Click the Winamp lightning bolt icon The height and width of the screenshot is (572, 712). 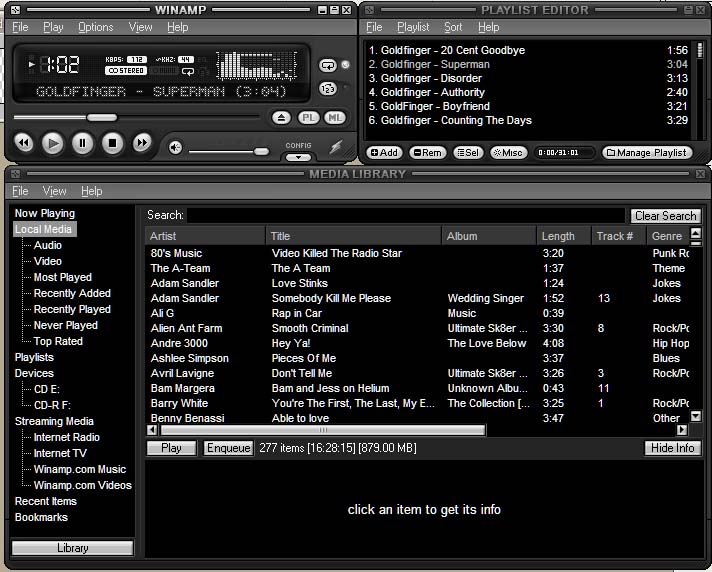click(336, 147)
